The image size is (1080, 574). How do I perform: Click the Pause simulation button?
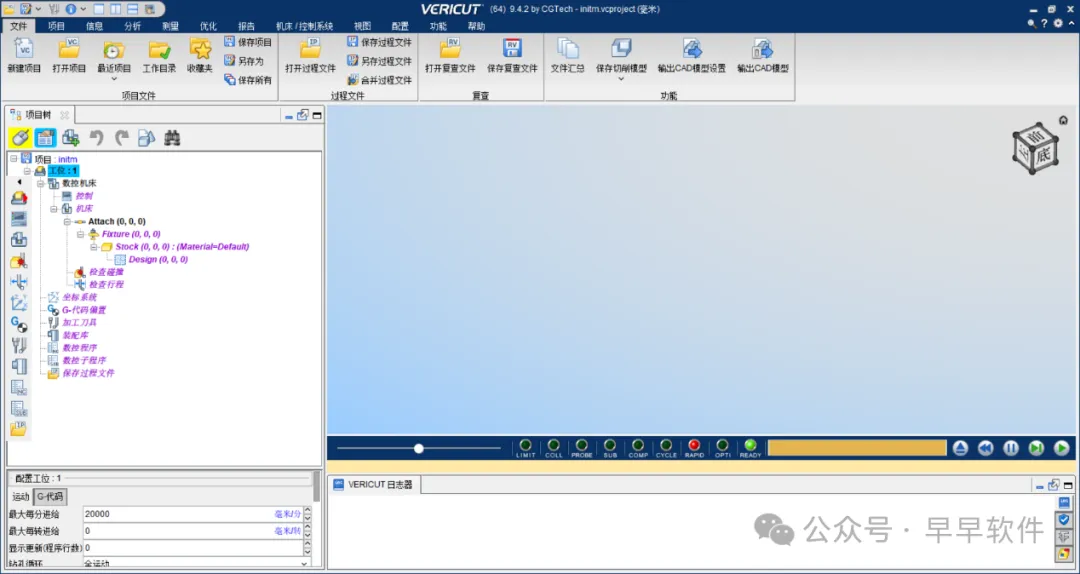point(1010,448)
